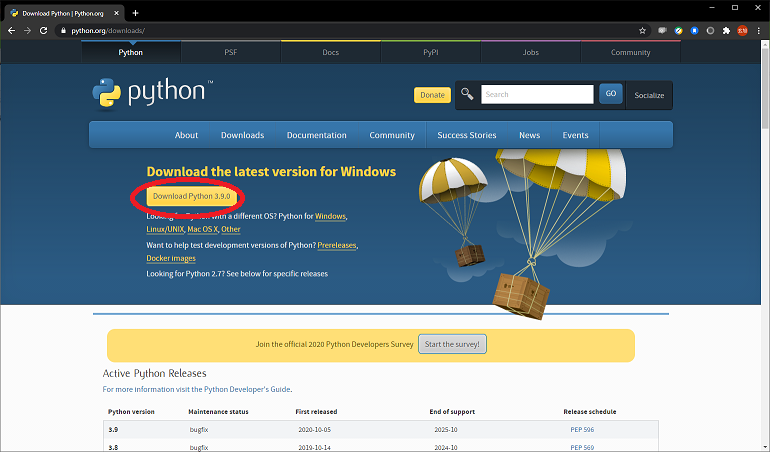Open new tab with plus icon

pos(136,13)
